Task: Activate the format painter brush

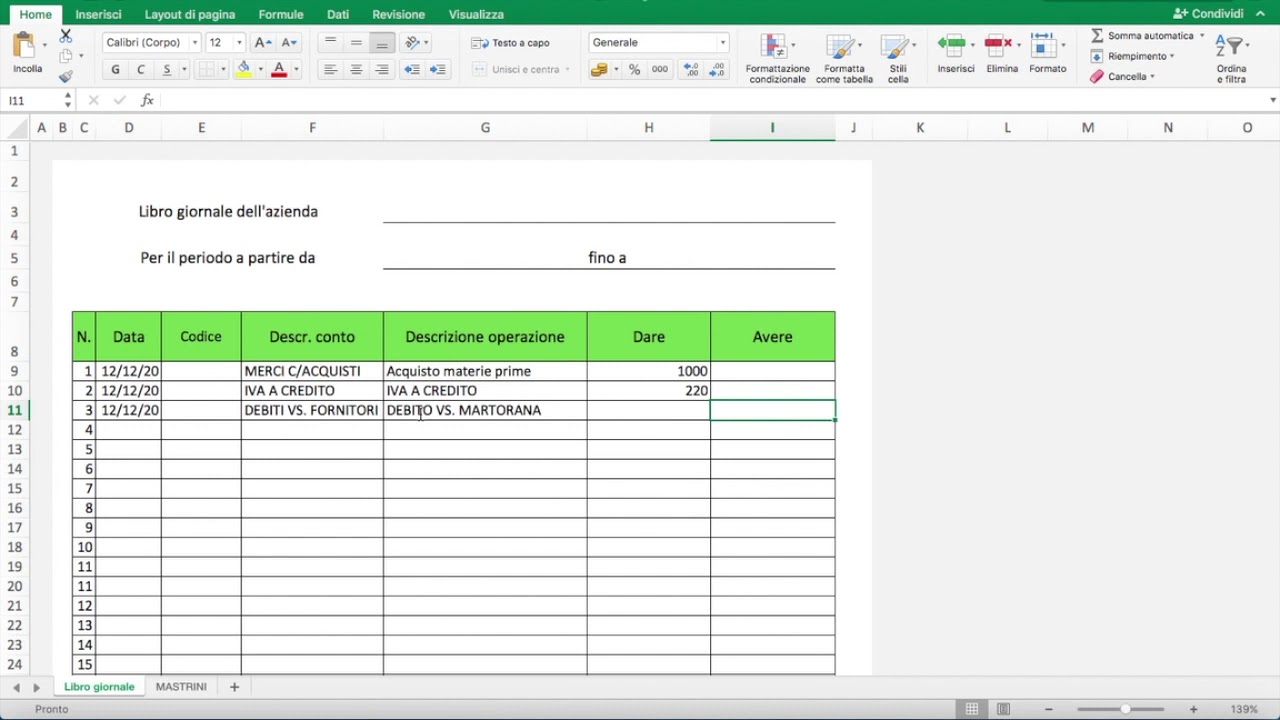Action: (x=65, y=76)
